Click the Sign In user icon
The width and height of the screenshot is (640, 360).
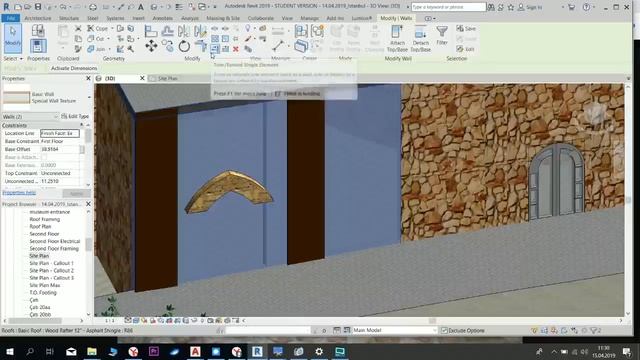521,7
